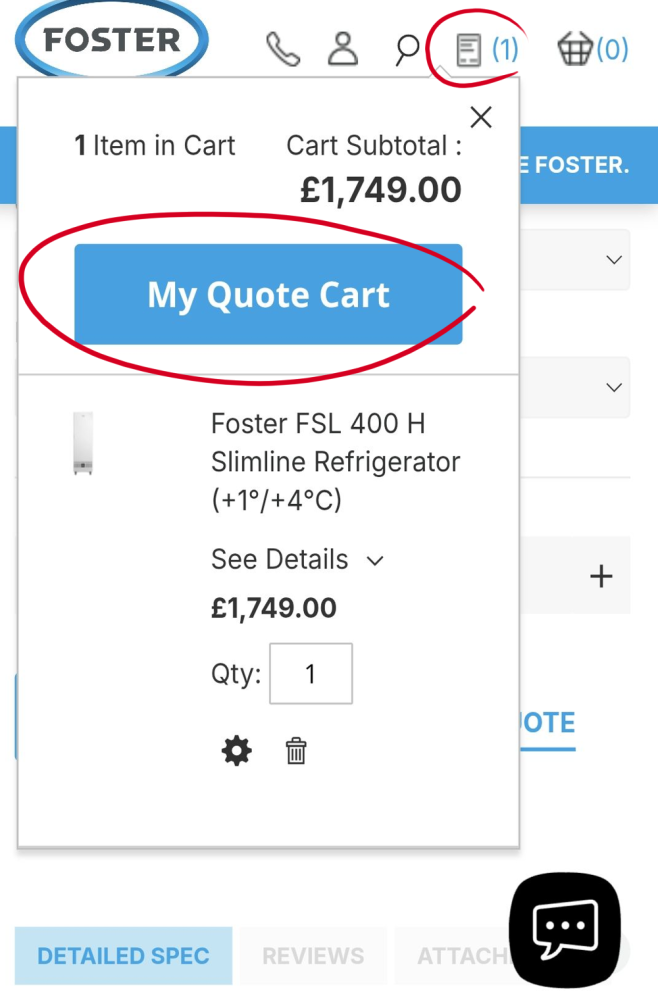Open the live chat bubble
Image resolution: width=658 pixels, height=1000 pixels.
pos(565,930)
